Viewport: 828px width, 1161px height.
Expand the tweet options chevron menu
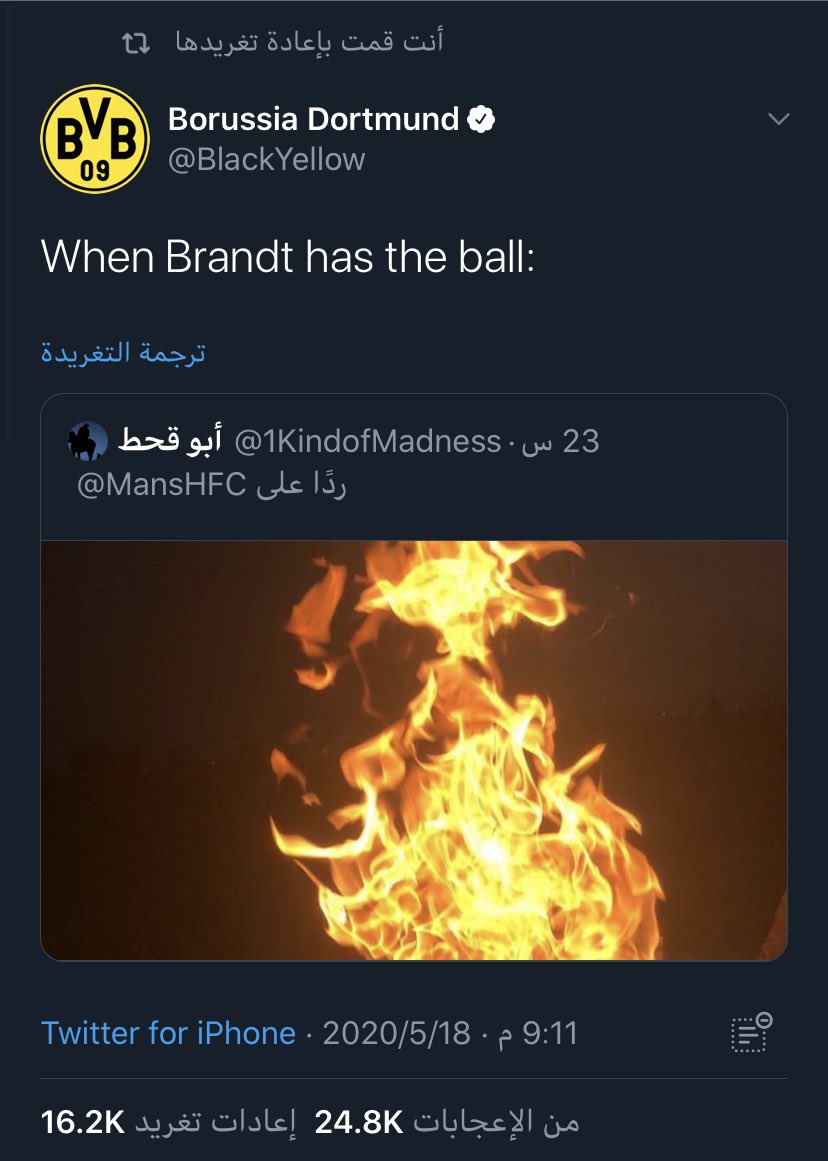click(778, 118)
